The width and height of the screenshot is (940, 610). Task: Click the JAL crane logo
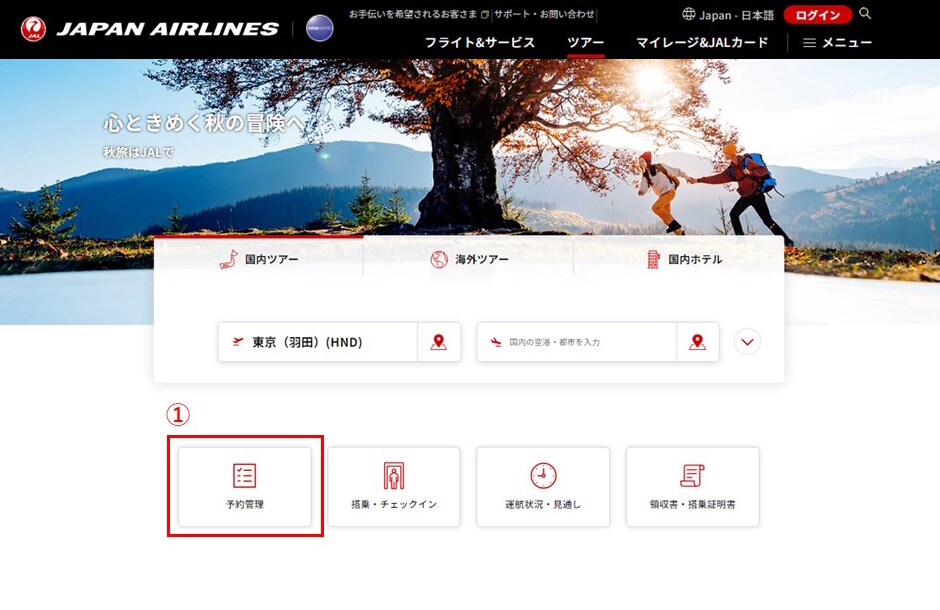click(33, 29)
